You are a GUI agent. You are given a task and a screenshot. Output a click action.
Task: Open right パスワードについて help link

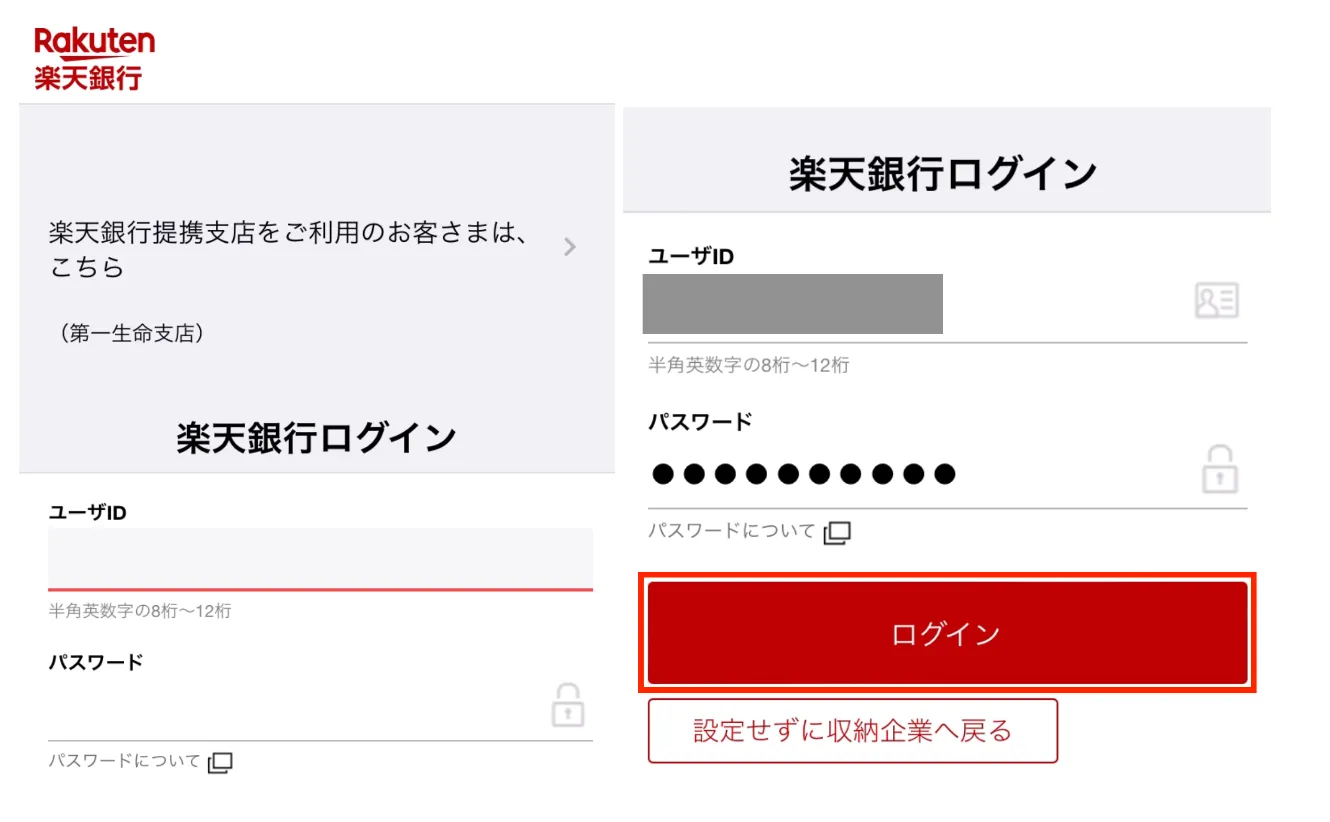[732, 531]
